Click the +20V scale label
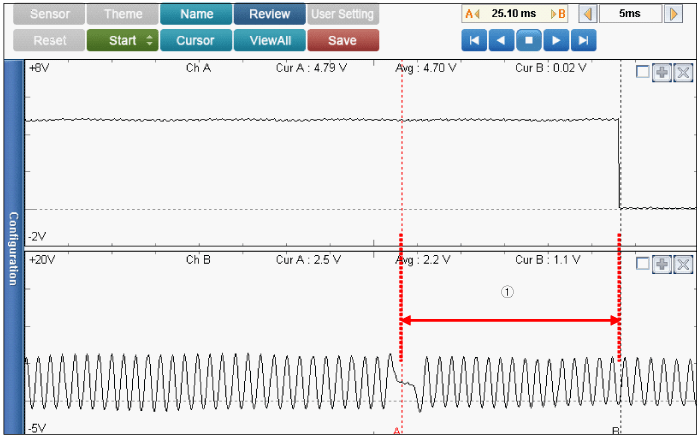 pos(42,260)
